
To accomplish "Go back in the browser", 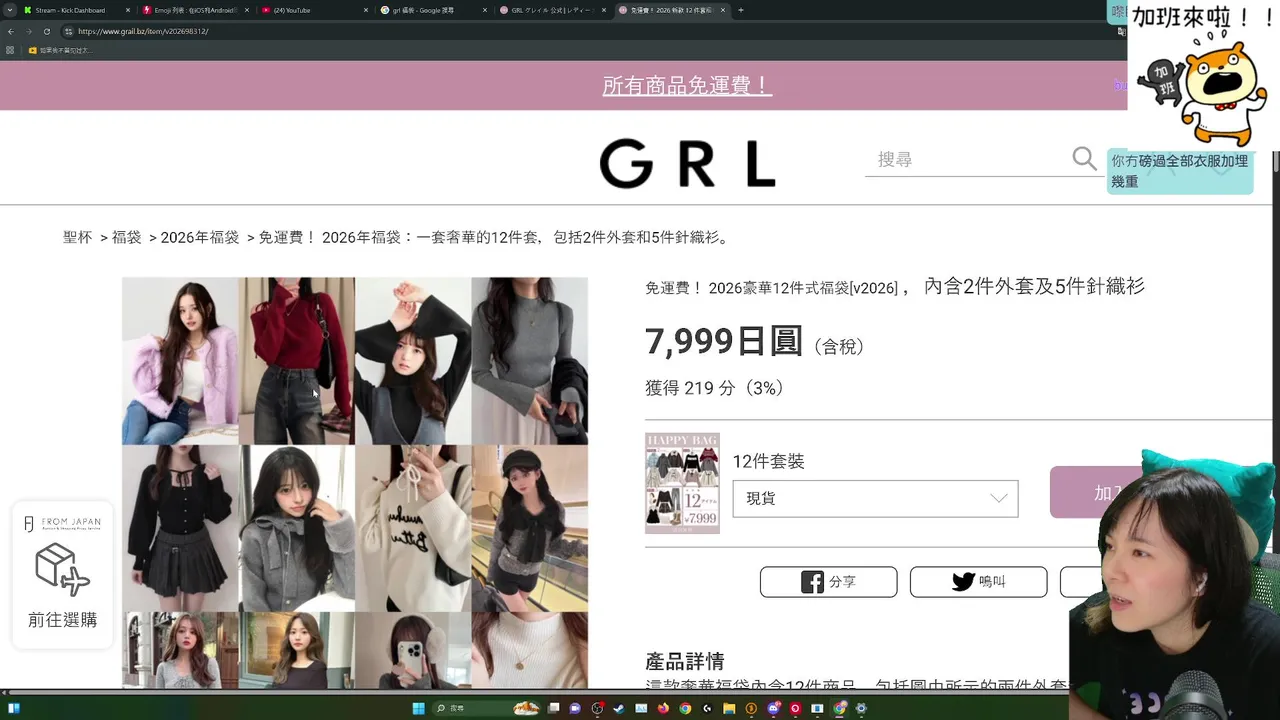I will click(11, 31).
